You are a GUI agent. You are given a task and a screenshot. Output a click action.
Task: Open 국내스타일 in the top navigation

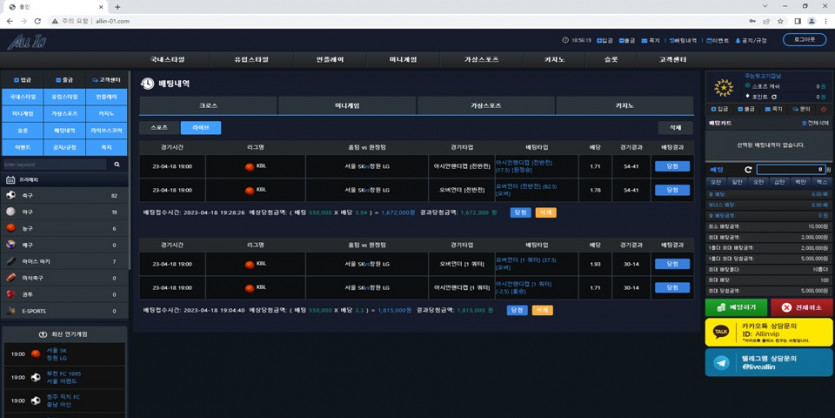[168, 60]
